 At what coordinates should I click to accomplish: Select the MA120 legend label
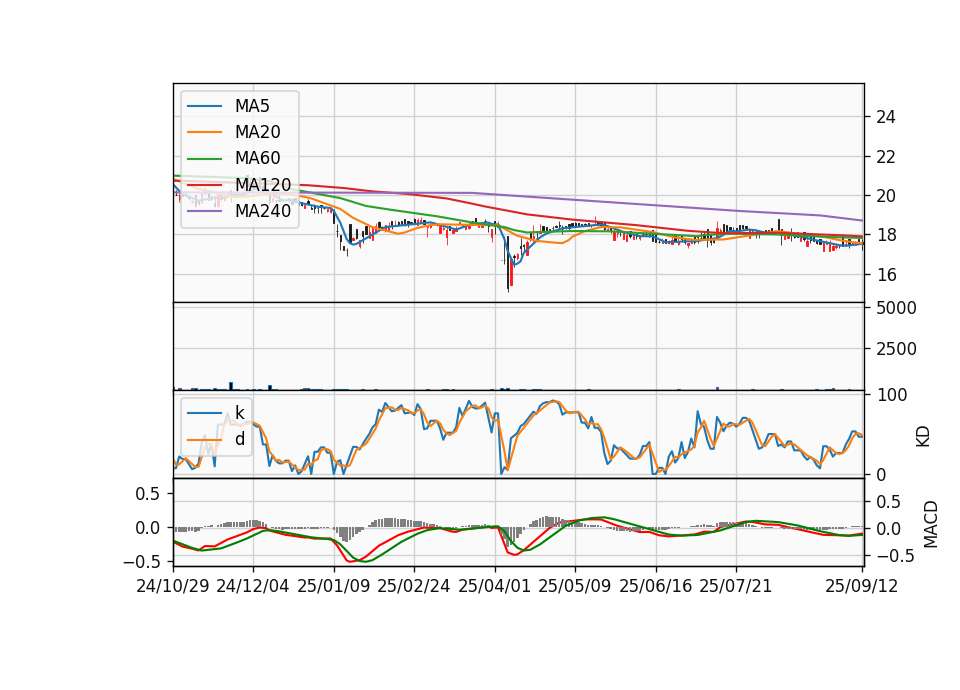pyautogui.click(x=263, y=185)
